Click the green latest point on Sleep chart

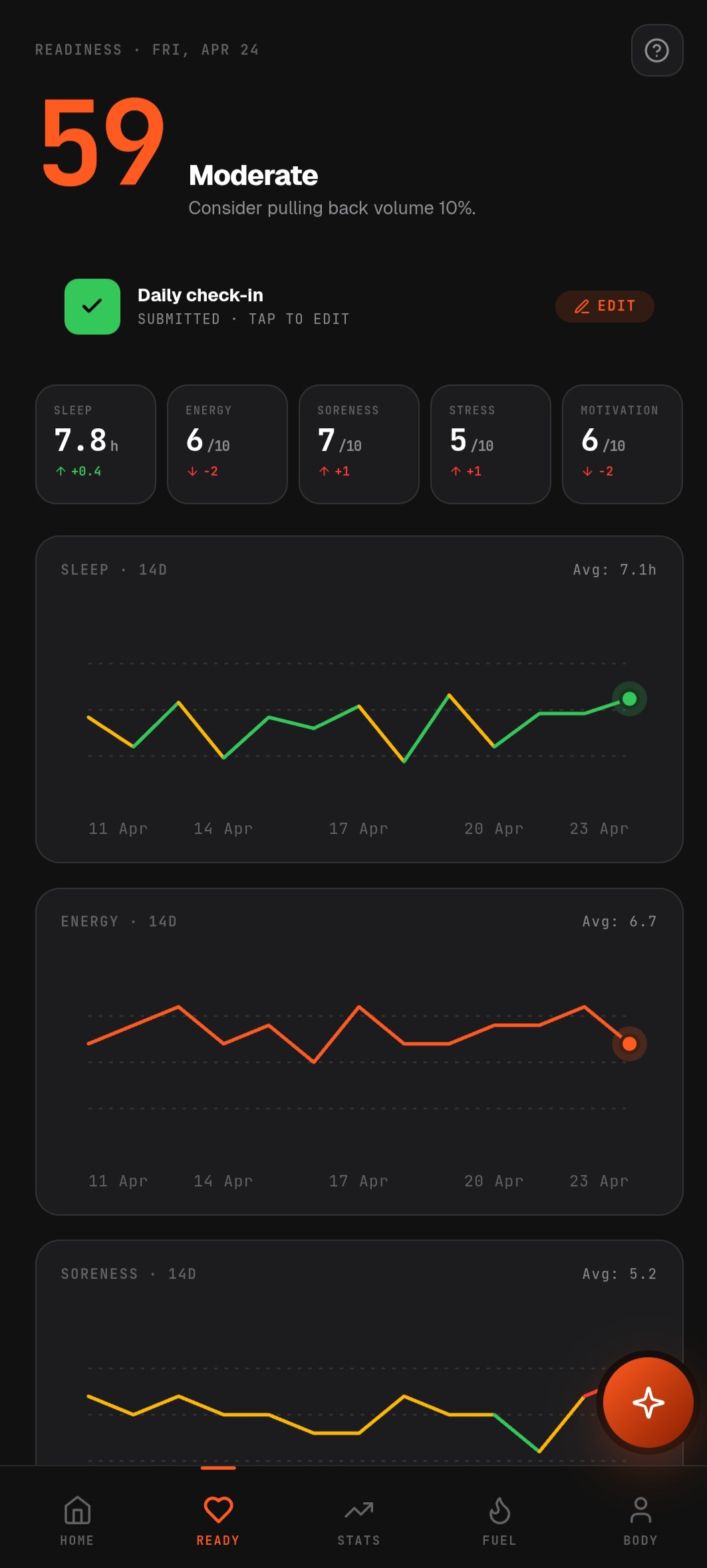(629, 699)
